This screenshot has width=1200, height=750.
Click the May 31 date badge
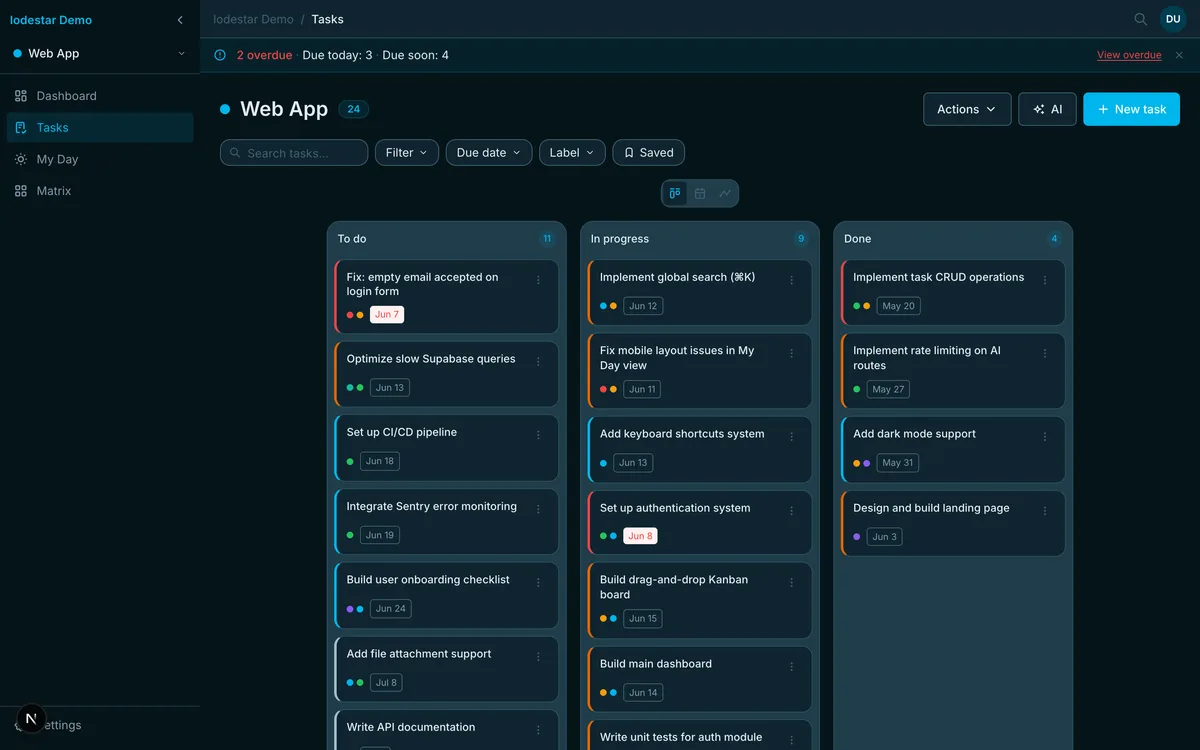coord(898,463)
